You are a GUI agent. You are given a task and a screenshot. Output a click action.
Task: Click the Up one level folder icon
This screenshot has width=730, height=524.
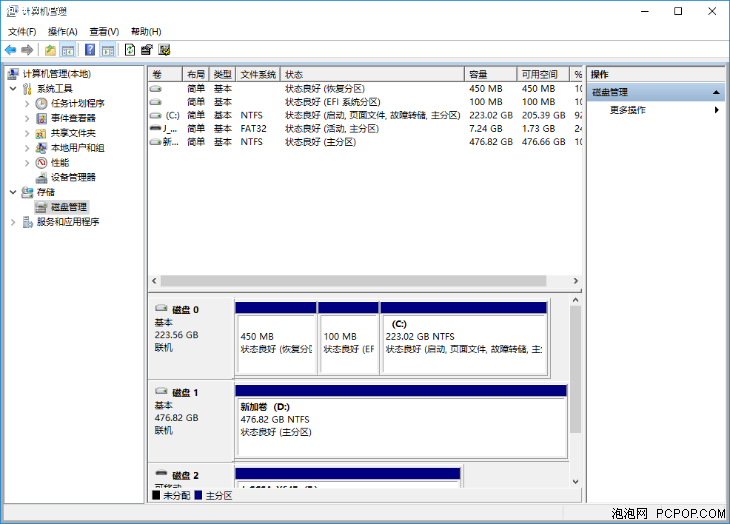50,50
